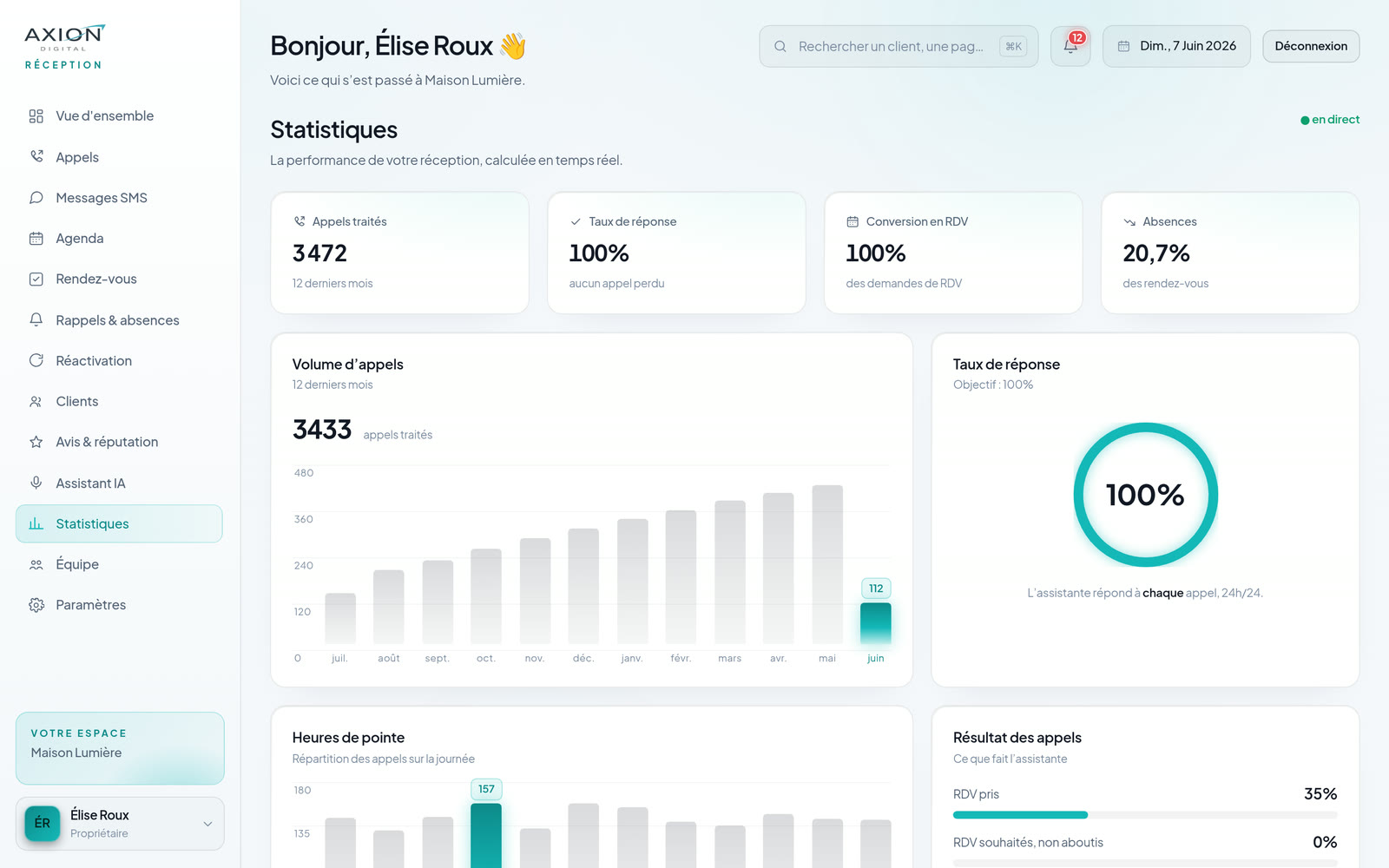This screenshot has height=868, width=1389.
Task: Click the Assistant IA microphone icon
Action: pos(36,483)
